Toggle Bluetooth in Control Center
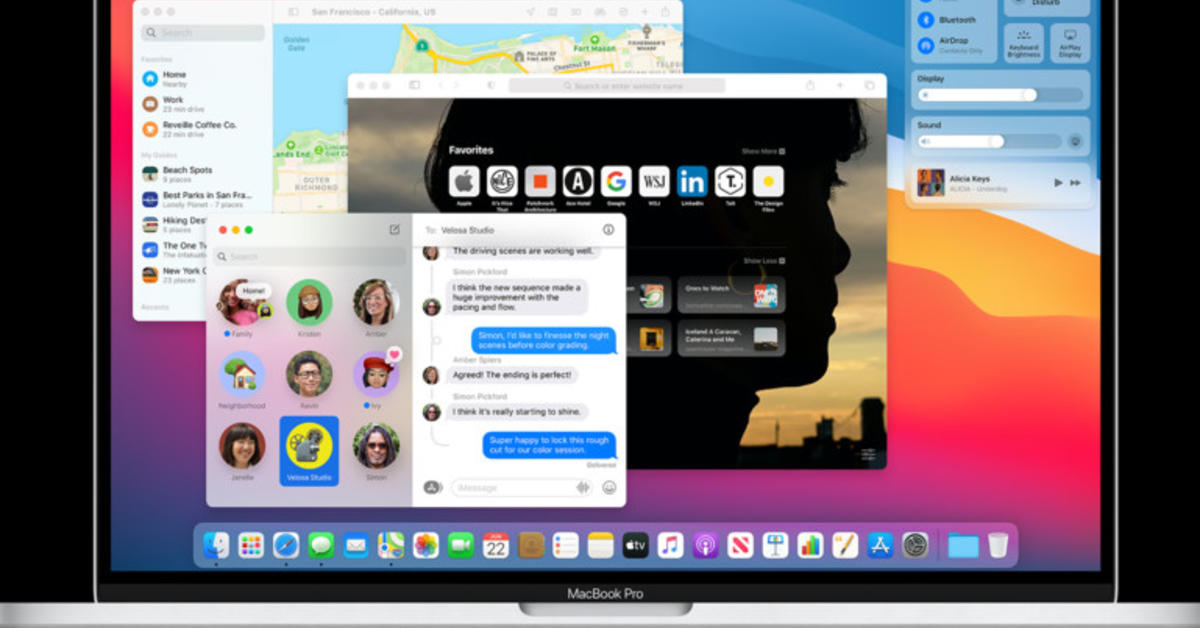Image resolution: width=1200 pixels, height=628 pixels. point(926,20)
